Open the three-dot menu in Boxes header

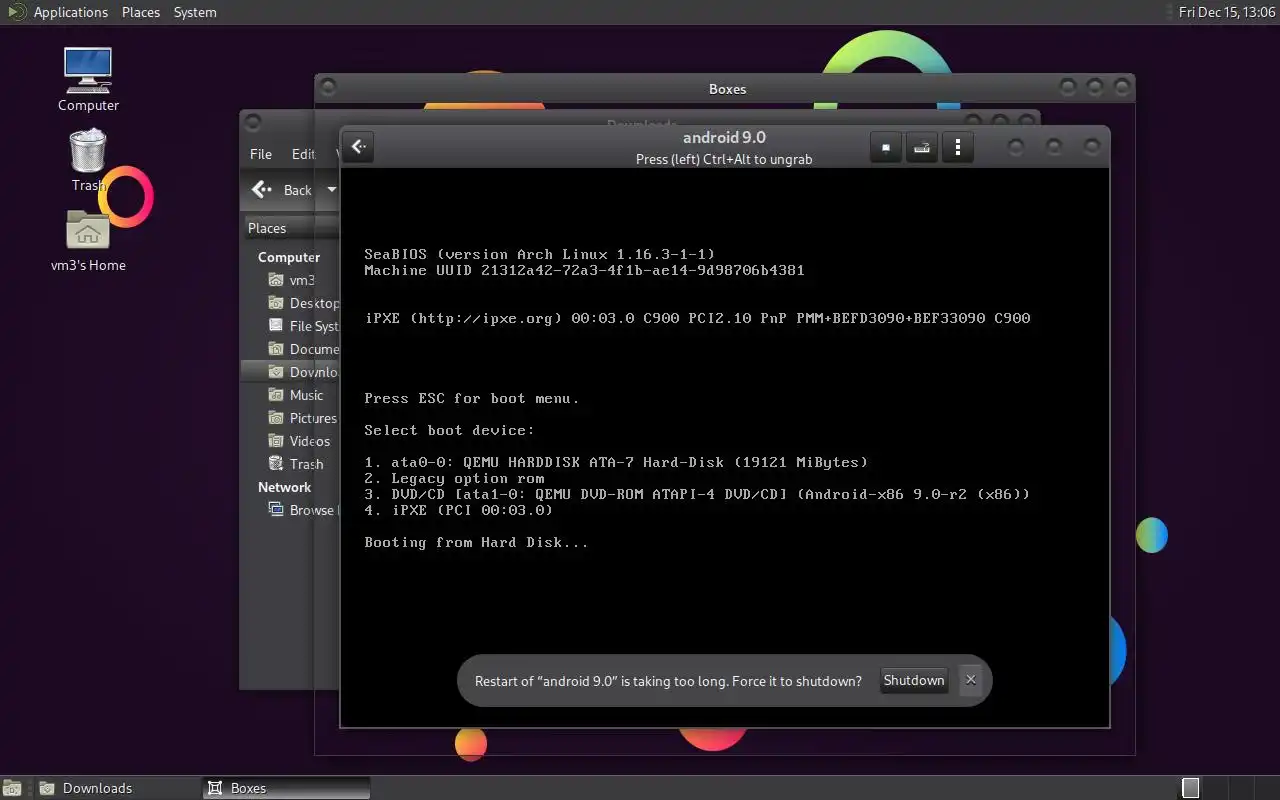pyautogui.click(x=958, y=148)
